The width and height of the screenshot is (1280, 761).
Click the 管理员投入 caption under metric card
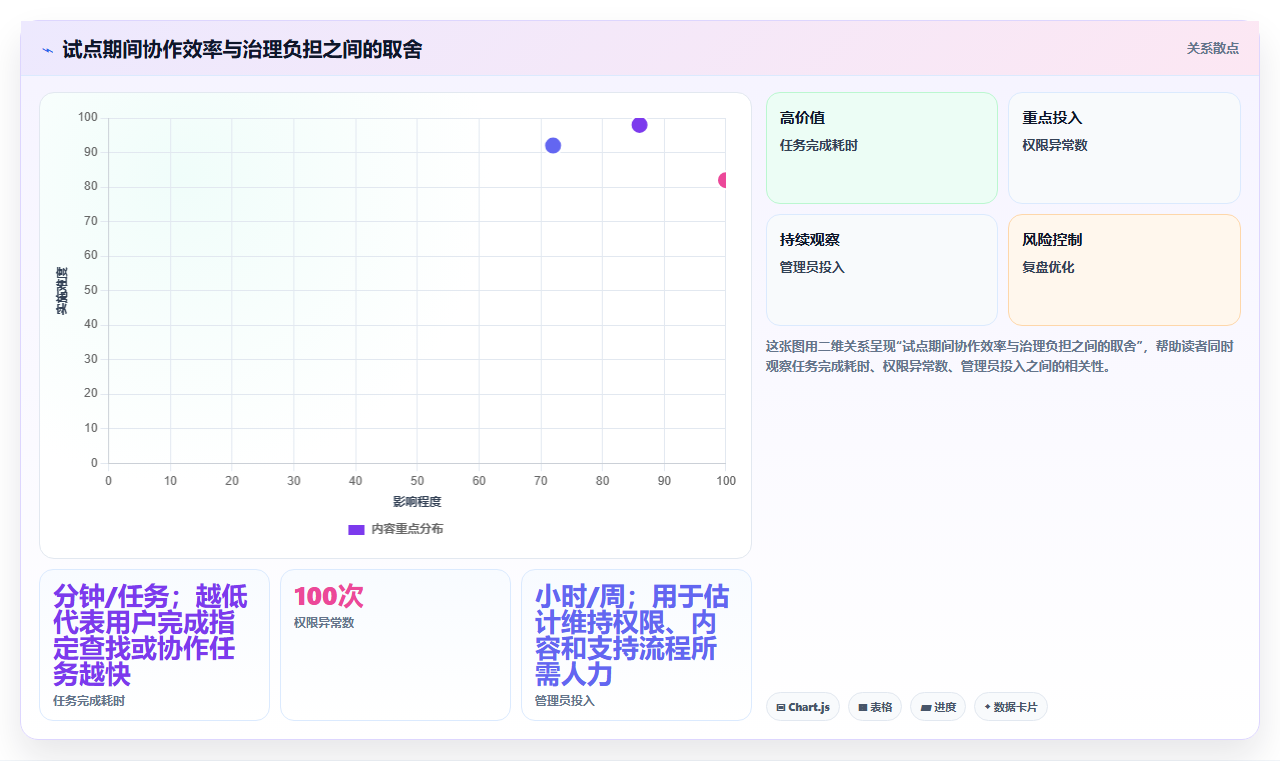tap(565, 701)
